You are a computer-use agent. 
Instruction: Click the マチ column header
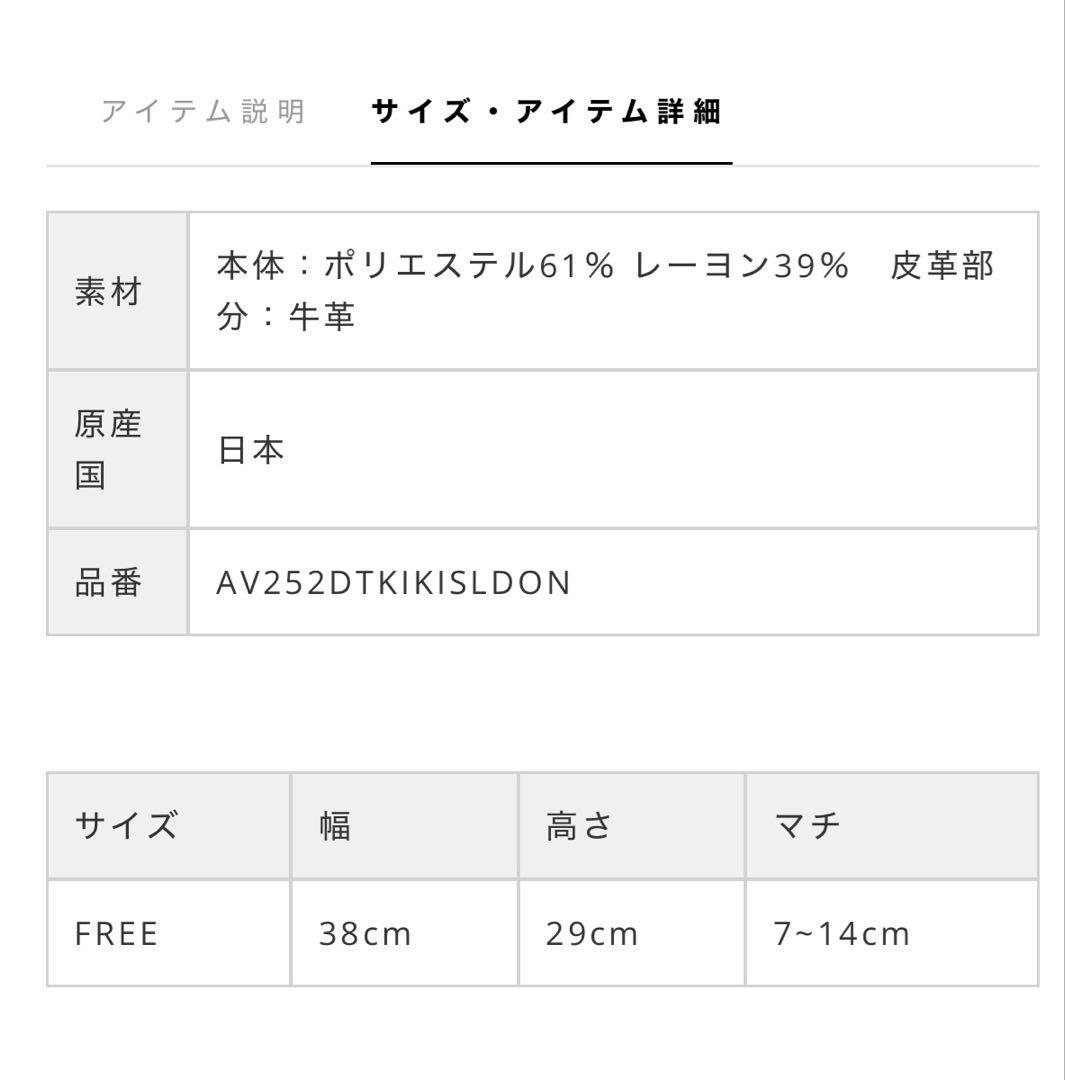coord(808,827)
